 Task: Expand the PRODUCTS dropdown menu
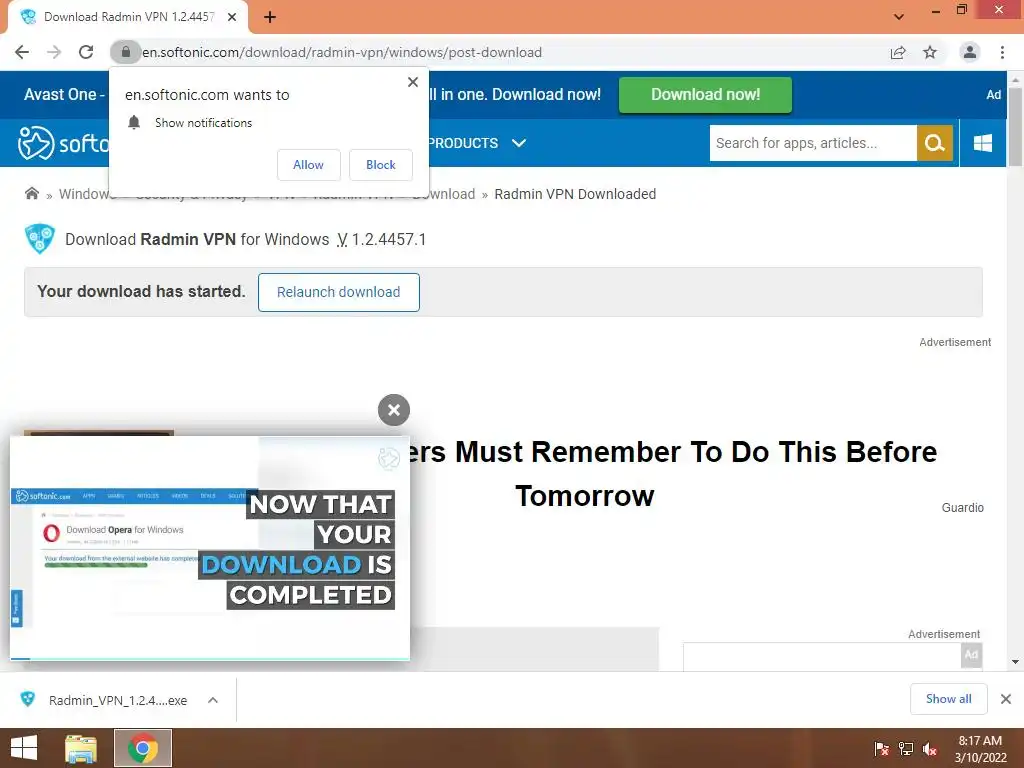[476, 143]
